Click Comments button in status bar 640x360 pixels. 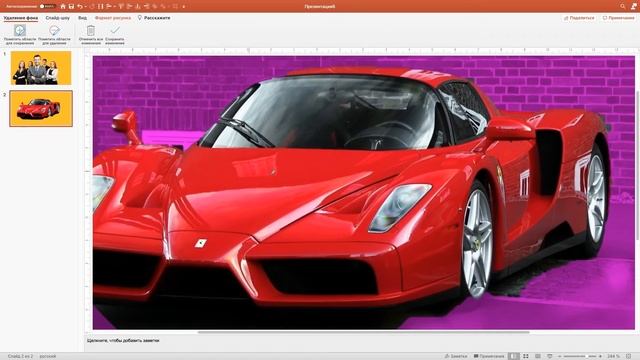(489, 356)
